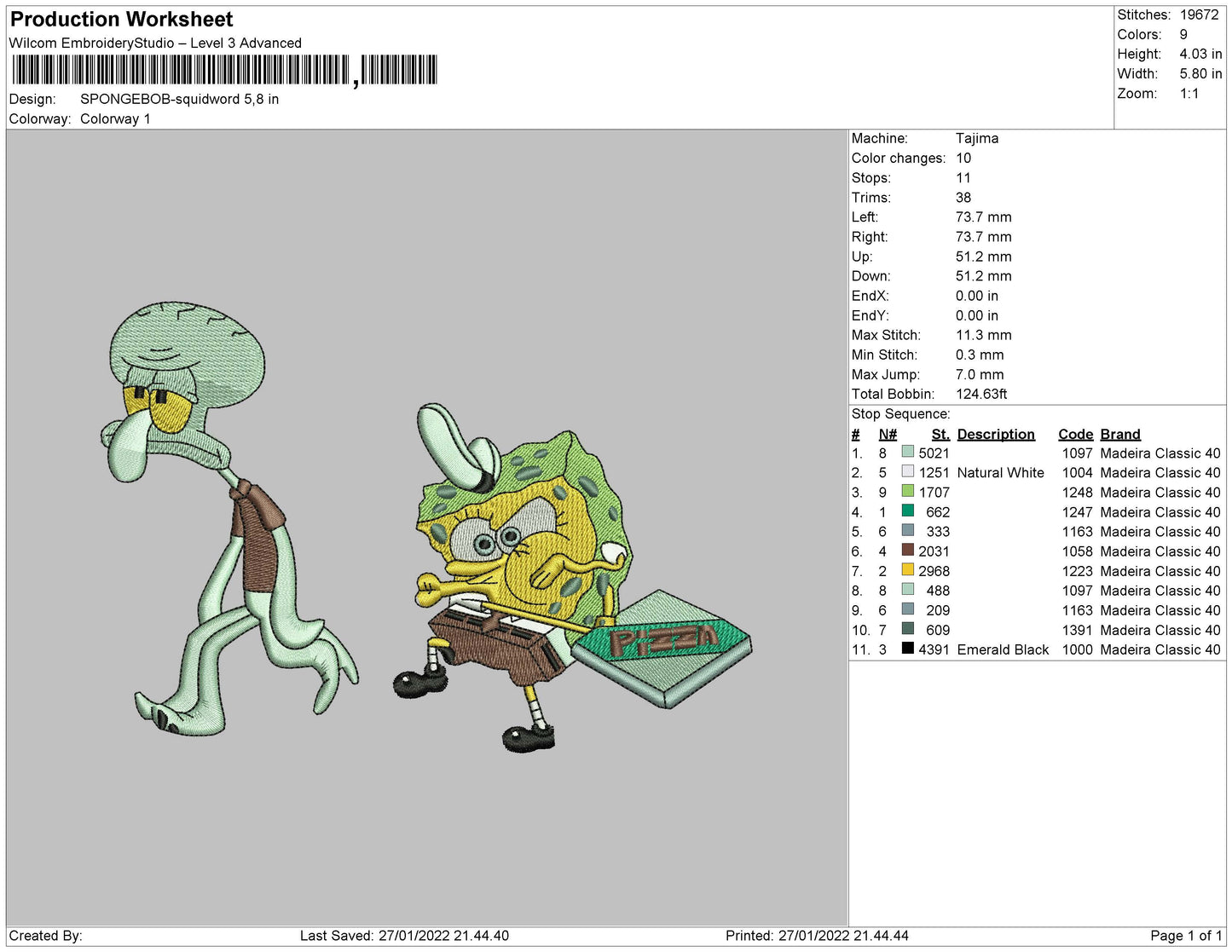Click 'Last Saved: 27/01/2022 21.44.40' in the footer
1232x952 pixels.
tap(404, 935)
